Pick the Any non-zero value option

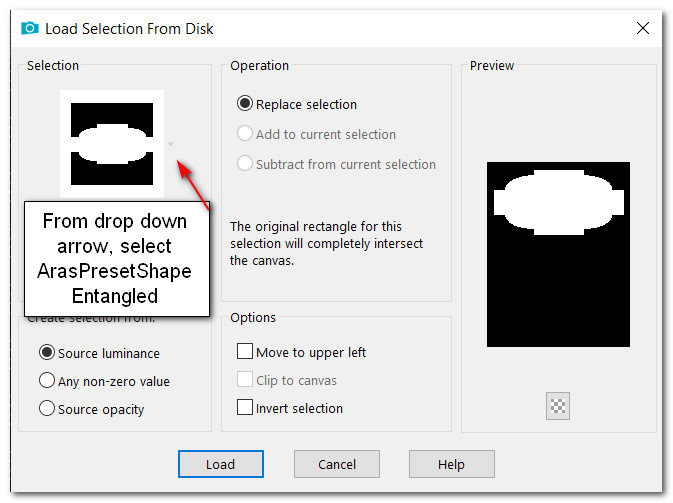click(47, 381)
